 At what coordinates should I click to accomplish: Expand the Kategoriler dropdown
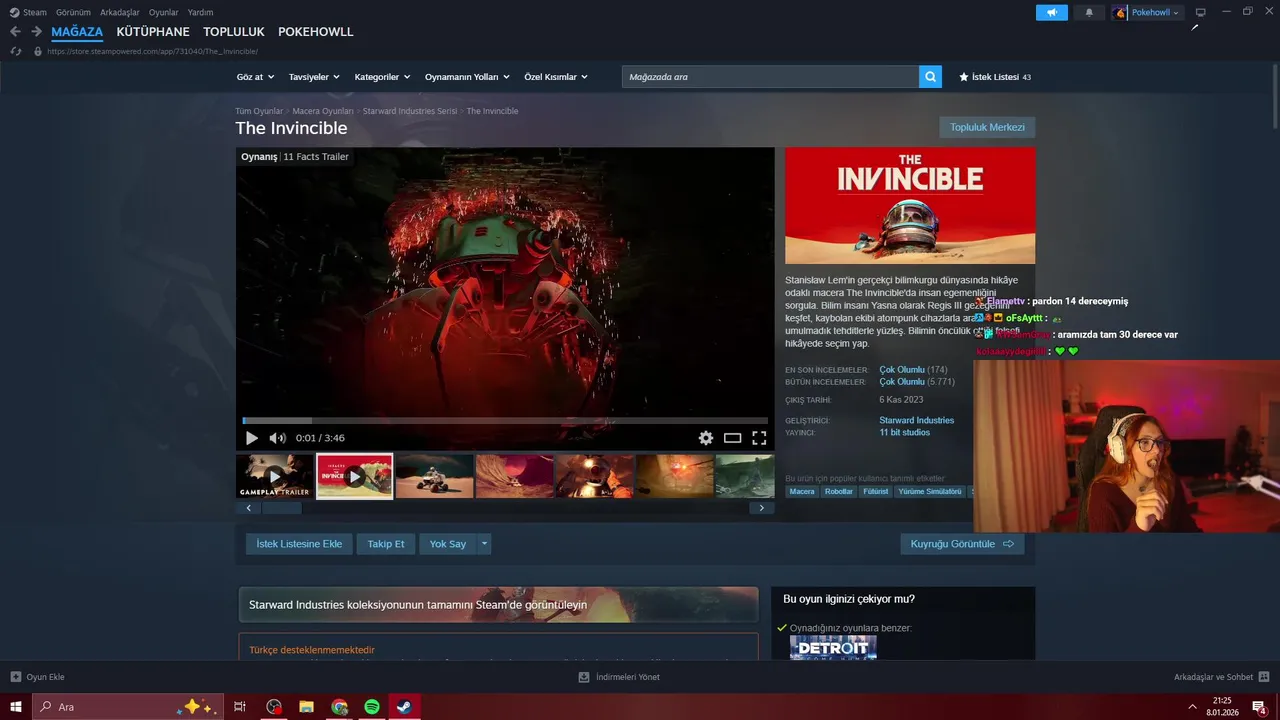point(383,77)
